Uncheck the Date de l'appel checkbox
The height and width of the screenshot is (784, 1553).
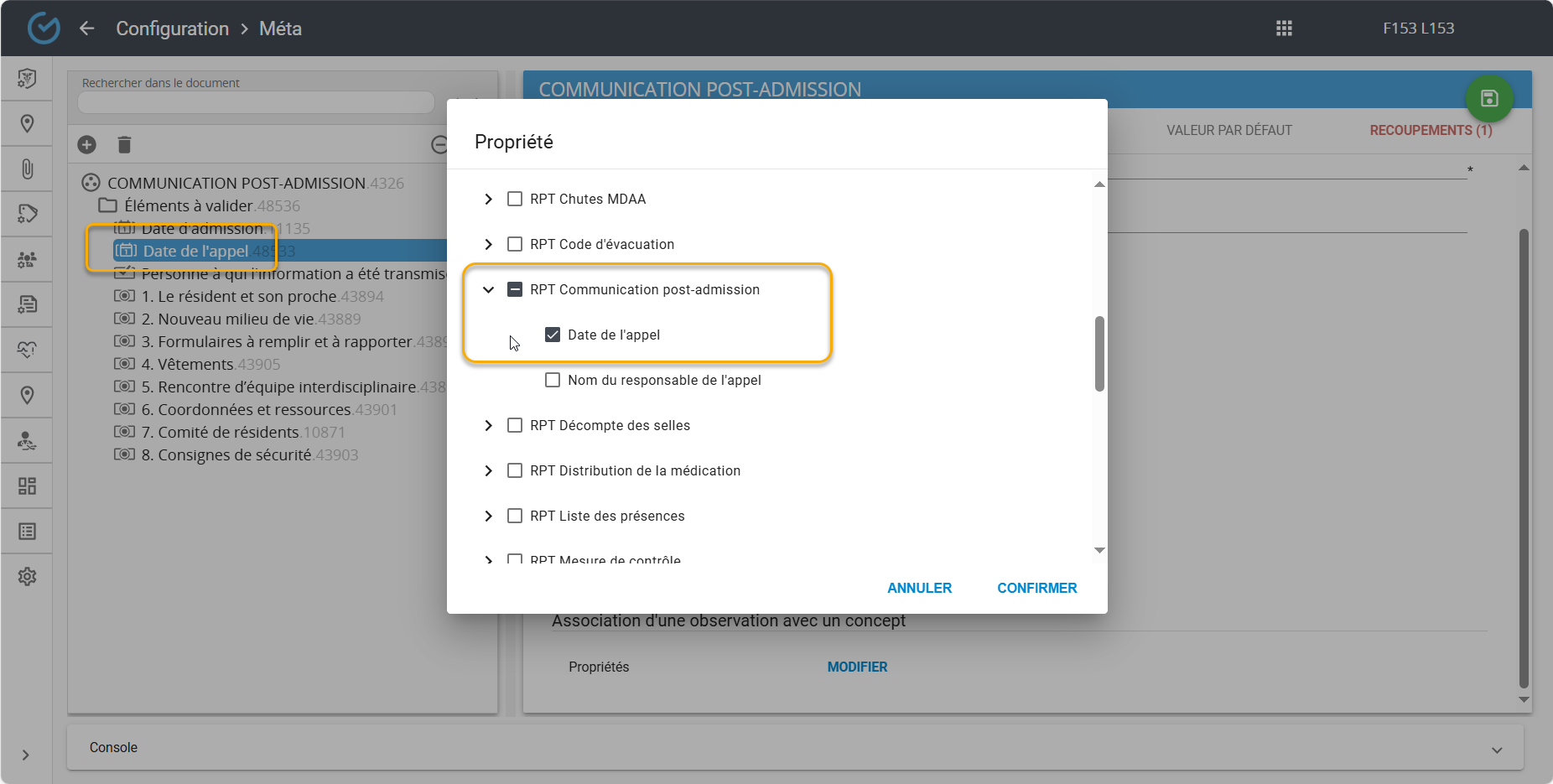coord(553,335)
